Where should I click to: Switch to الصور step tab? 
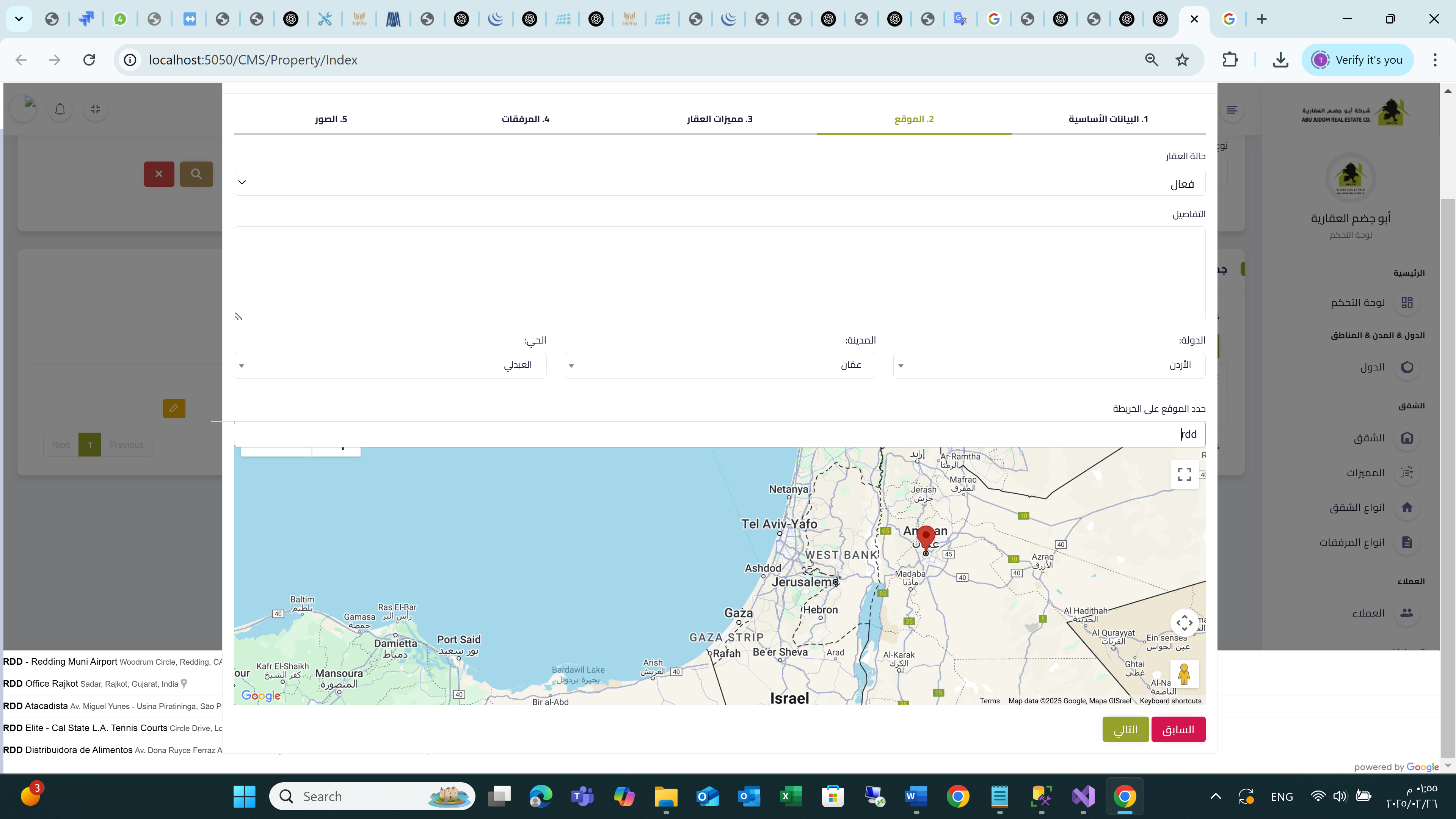pyautogui.click(x=331, y=119)
